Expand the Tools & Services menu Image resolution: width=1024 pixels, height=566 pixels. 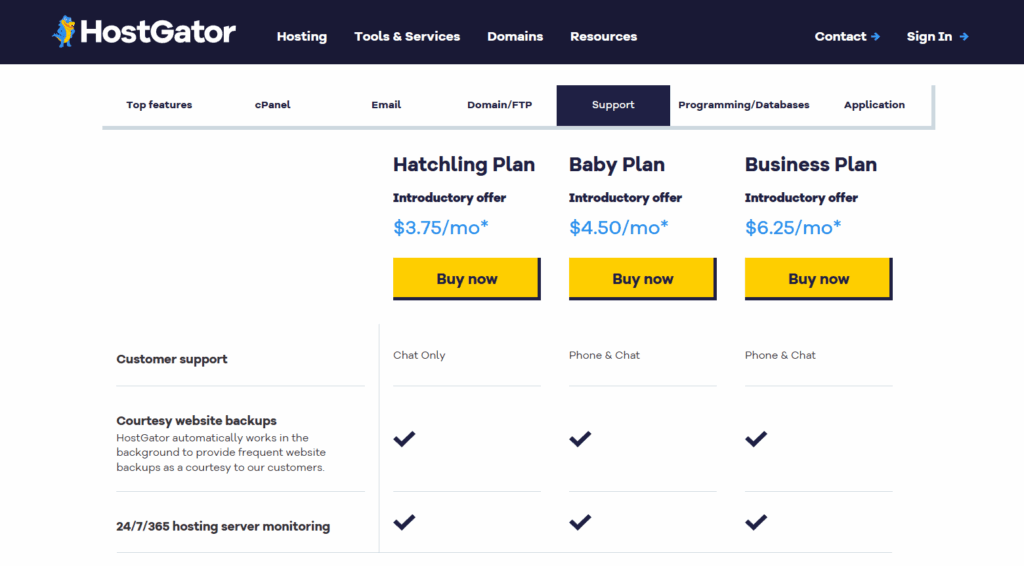407,37
